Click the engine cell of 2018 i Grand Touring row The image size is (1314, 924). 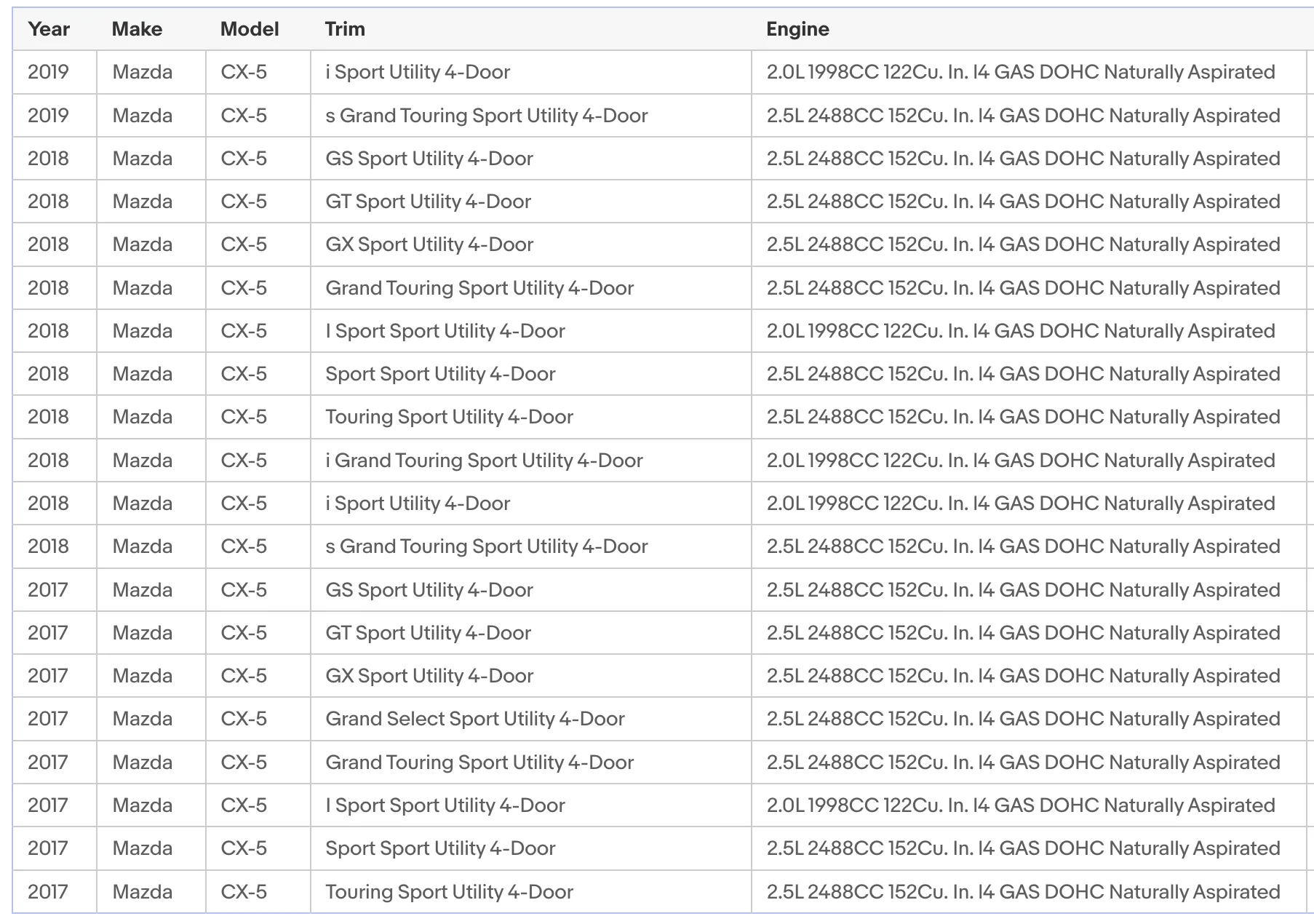pos(1029,461)
